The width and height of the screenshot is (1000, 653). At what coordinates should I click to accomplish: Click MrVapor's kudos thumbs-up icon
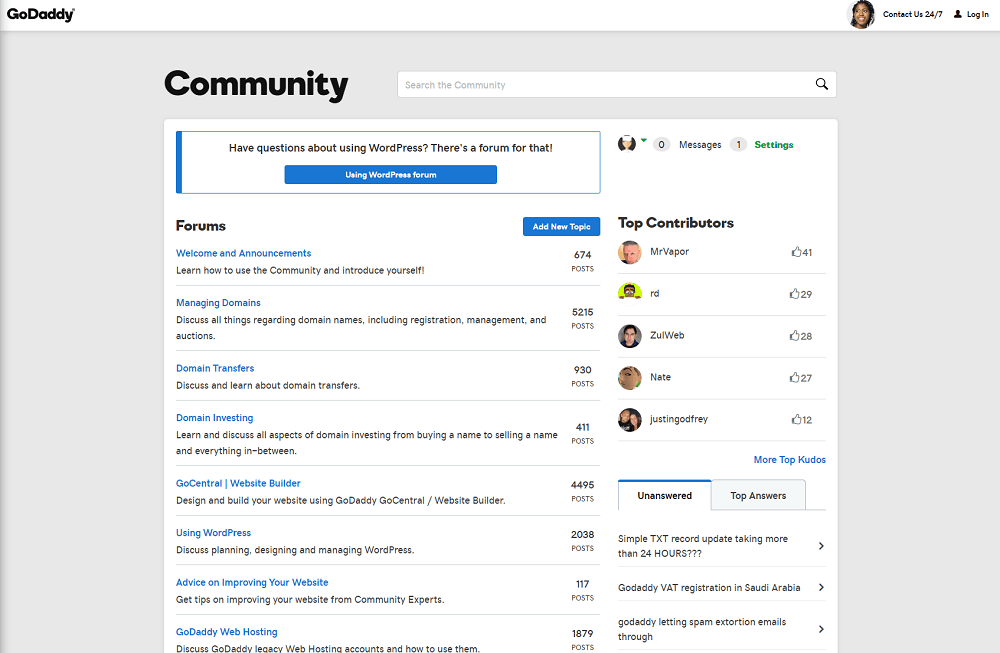click(x=796, y=252)
